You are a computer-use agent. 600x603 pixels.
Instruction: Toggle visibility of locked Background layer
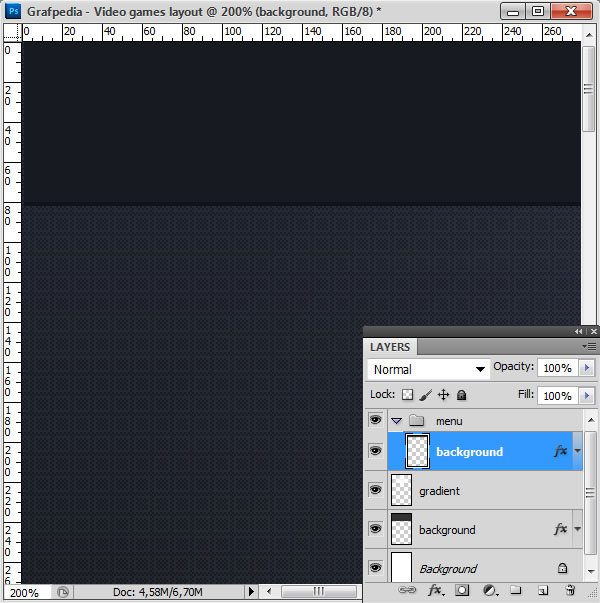[375, 568]
